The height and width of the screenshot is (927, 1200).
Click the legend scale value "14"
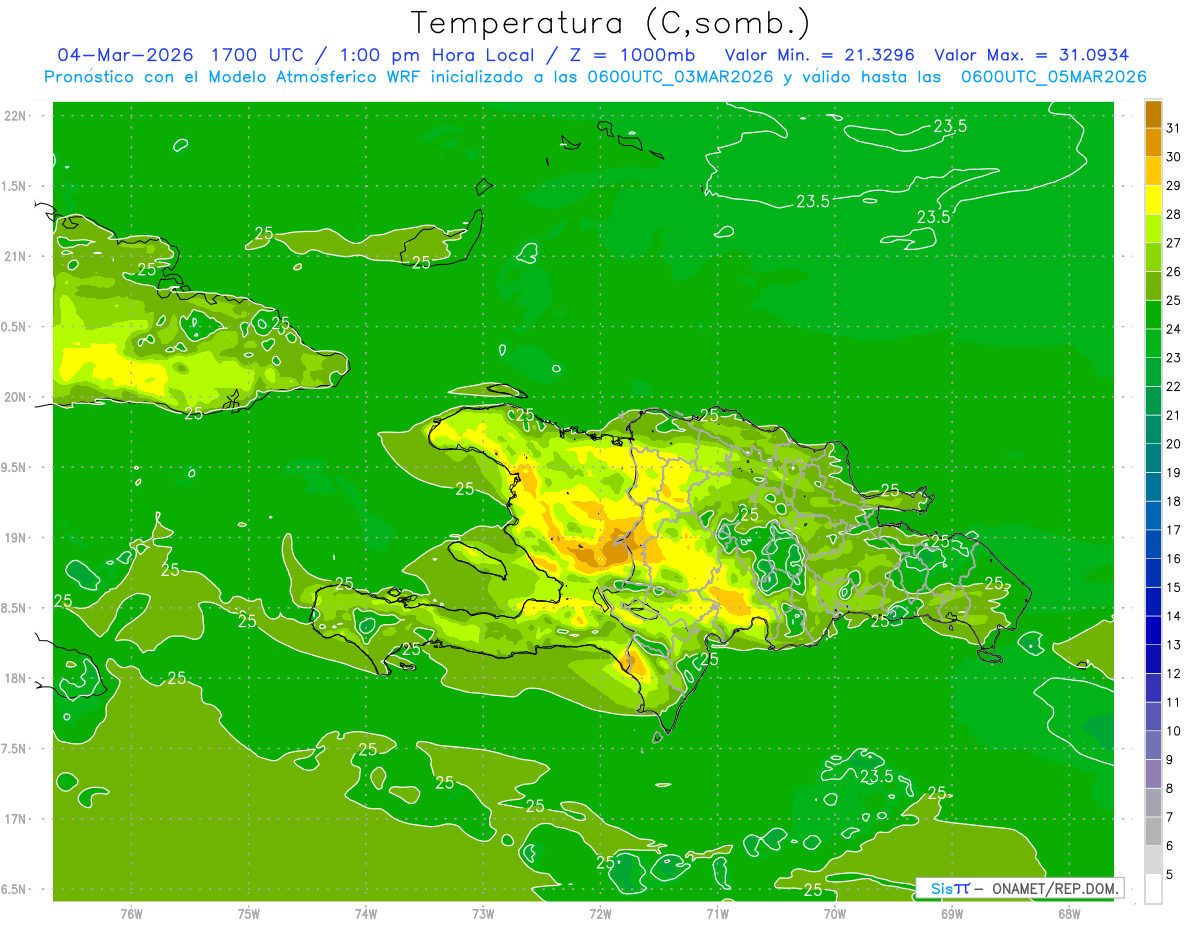pos(1173,616)
